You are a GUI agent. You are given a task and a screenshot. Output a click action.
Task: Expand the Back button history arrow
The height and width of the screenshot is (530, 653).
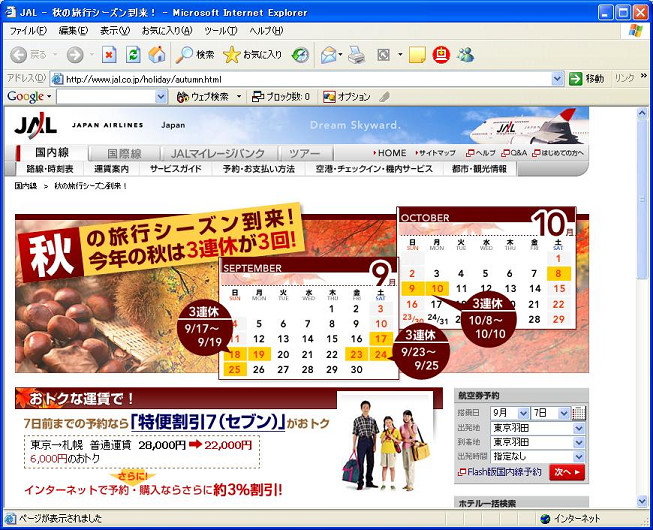point(55,55)
